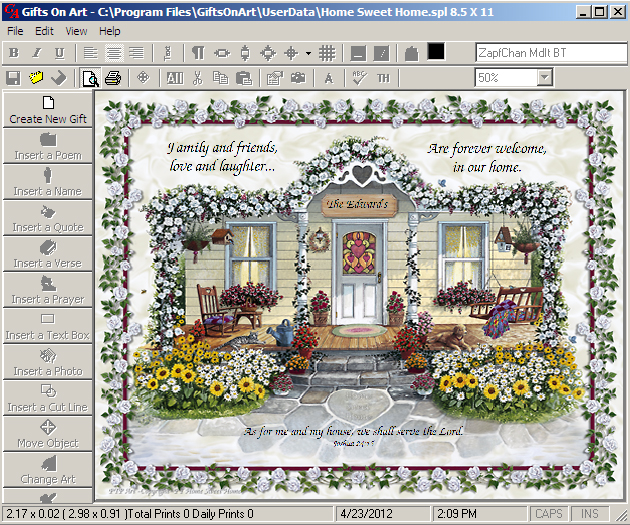Image resolution: width=630 pixels, height=525 pixels.
Task: Open the File menu
Action: coord(15,31)
